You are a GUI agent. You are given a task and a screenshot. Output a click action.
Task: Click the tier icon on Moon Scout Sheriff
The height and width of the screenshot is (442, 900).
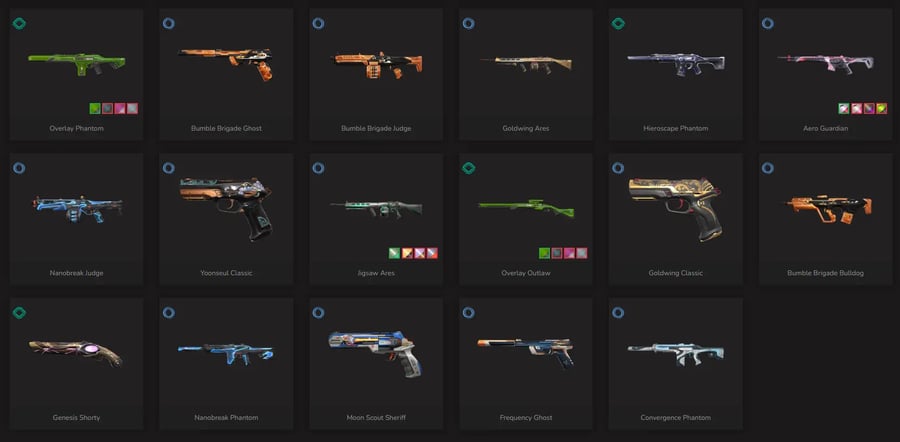pos(319,313)
